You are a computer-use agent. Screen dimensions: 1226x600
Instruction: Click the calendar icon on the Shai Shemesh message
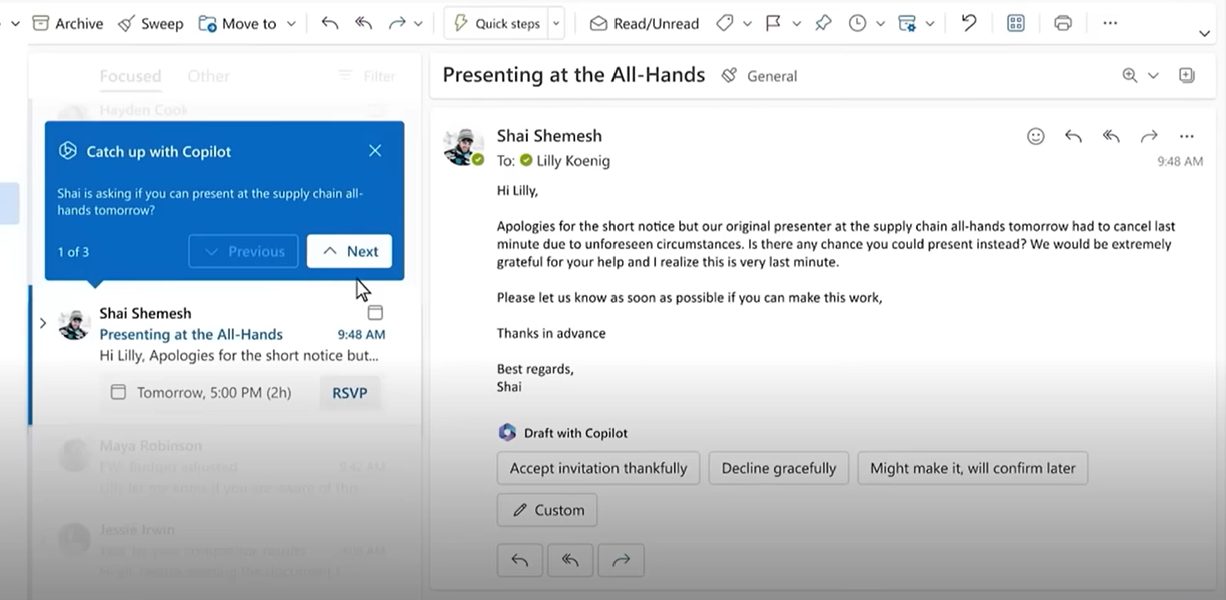pyautogui.click(x=375, y=313)
